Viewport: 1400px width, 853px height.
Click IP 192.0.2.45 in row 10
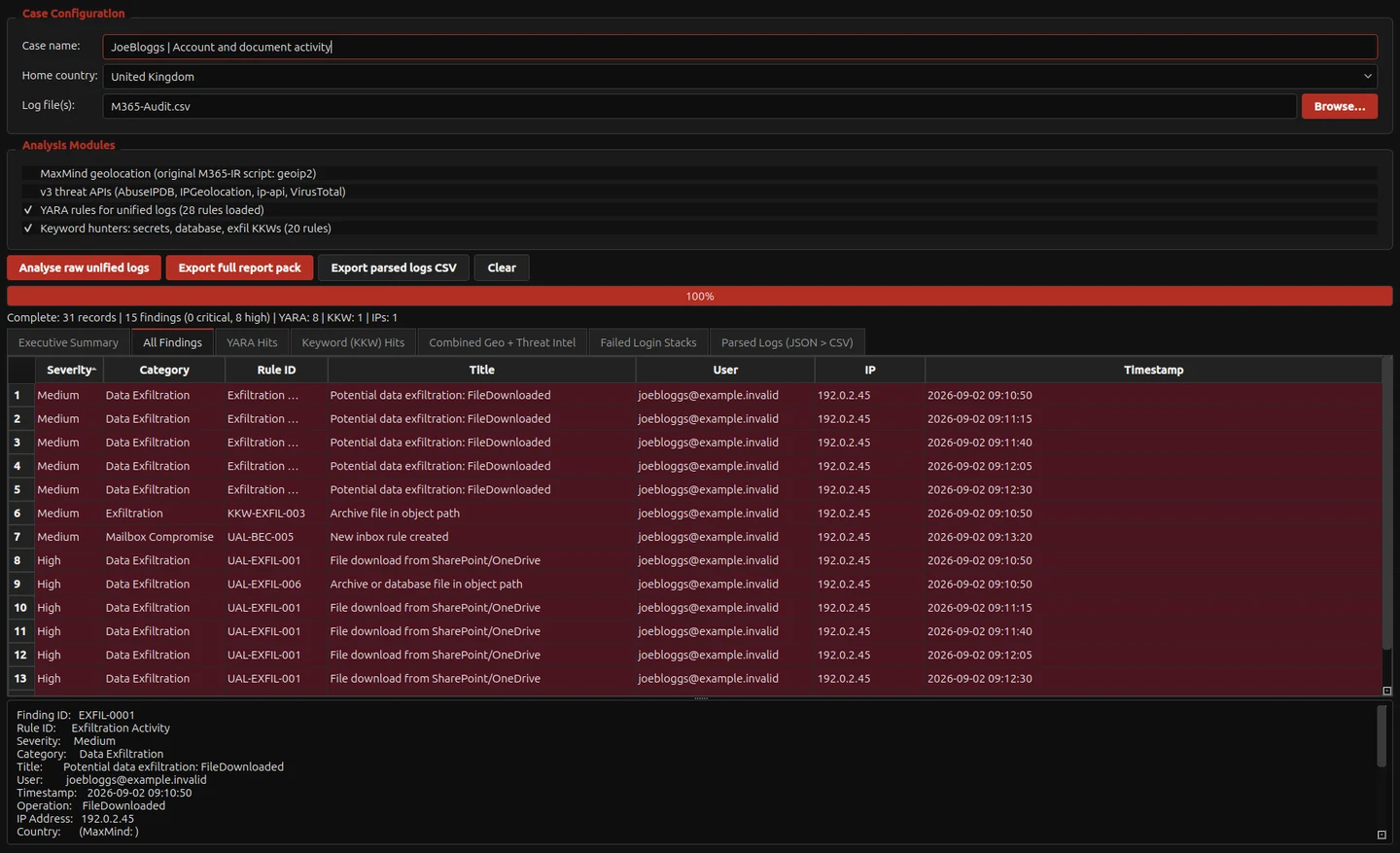(870, 608)
